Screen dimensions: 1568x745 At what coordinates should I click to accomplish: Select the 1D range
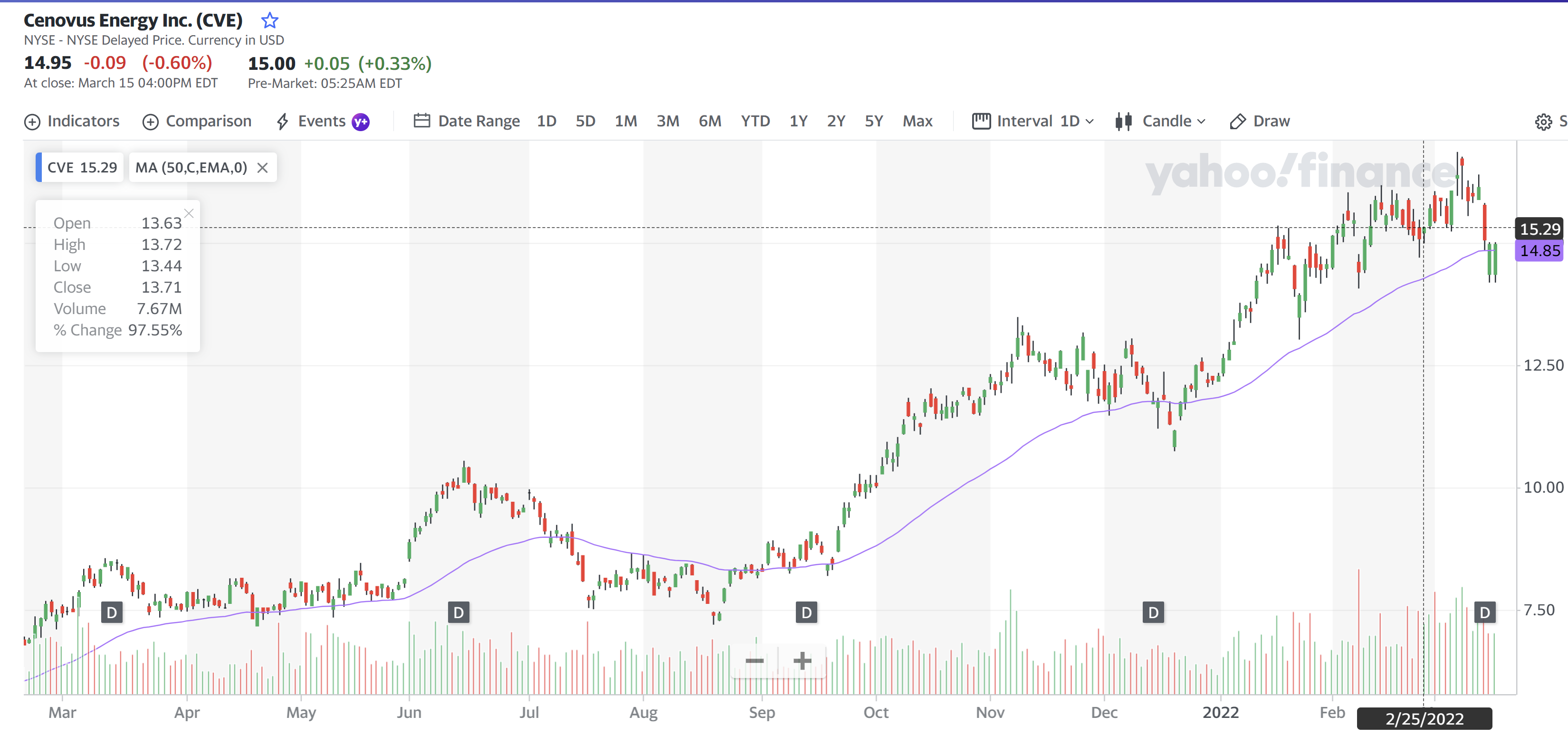click(x=546, y=121)
